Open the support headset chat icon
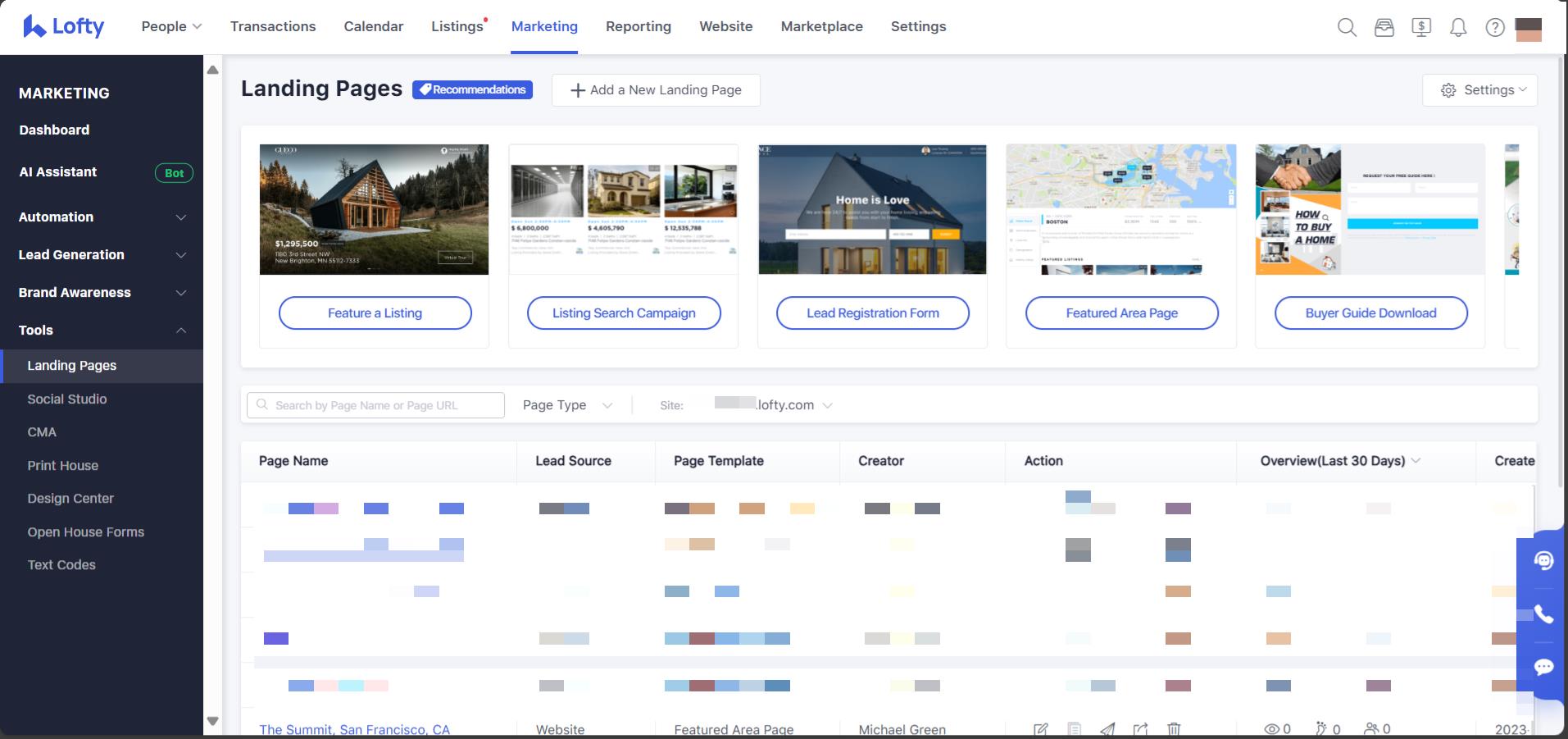This screenshot has height=739, width=1568. [x=1543, y=561]
